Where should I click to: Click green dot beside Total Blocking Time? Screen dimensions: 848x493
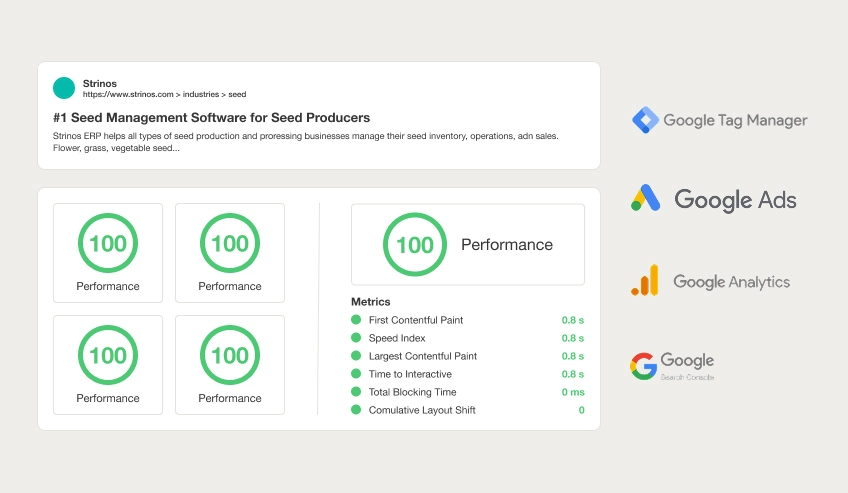pyautogui.click(x=356, y=392)
